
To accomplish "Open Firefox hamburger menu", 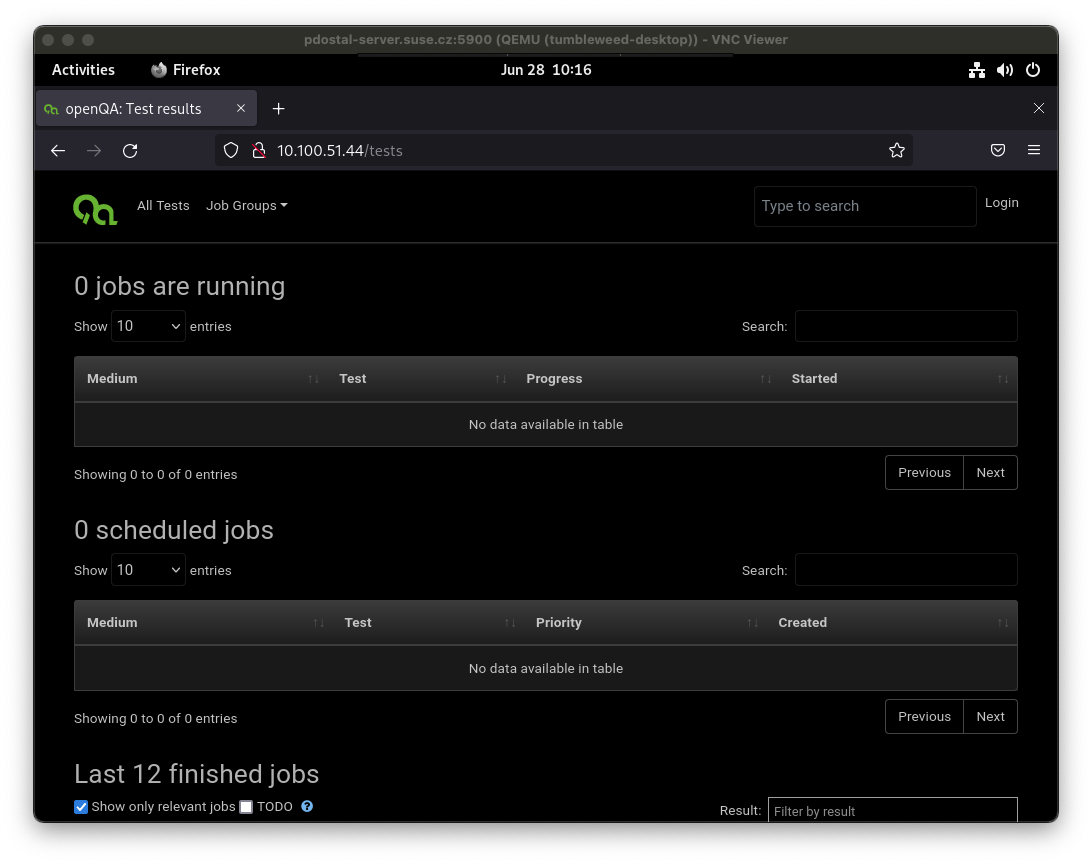I will [x=1034, y=150].
